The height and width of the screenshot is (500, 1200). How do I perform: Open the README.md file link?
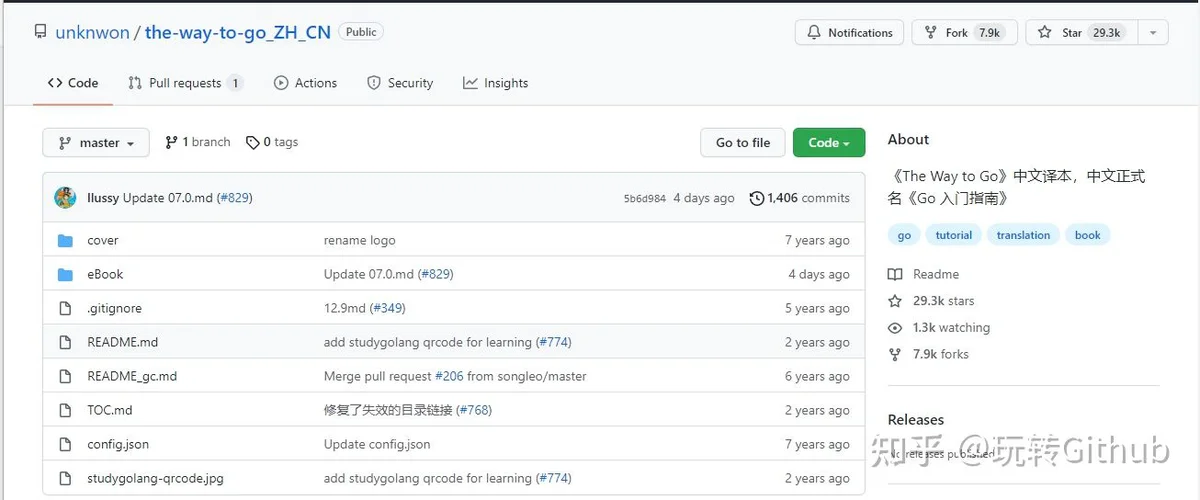tap(122, 342)
